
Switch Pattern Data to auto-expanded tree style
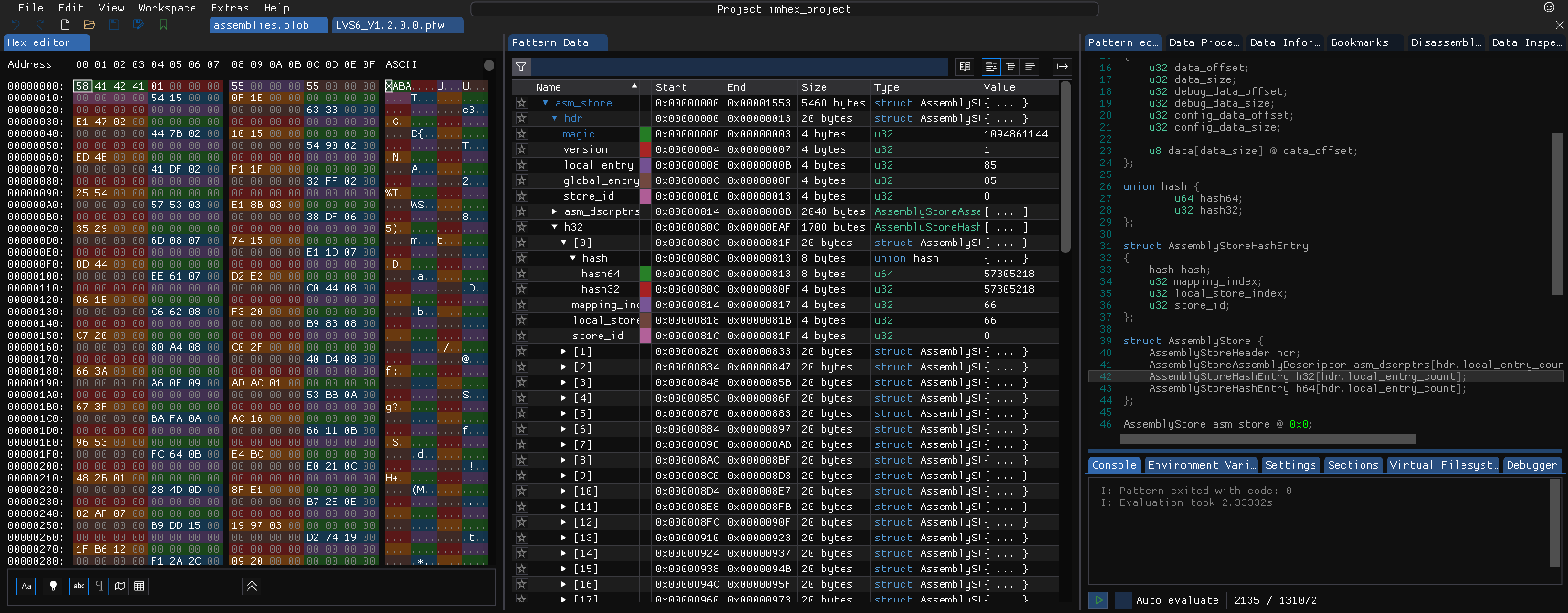click(1010, 67)
